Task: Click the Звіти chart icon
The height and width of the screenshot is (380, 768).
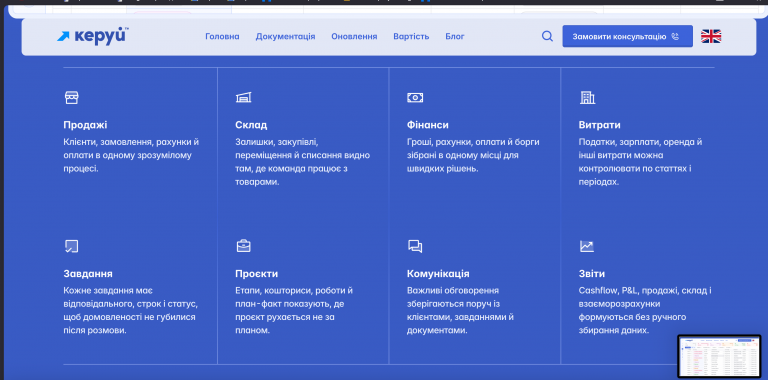Action: coord(587,246)
